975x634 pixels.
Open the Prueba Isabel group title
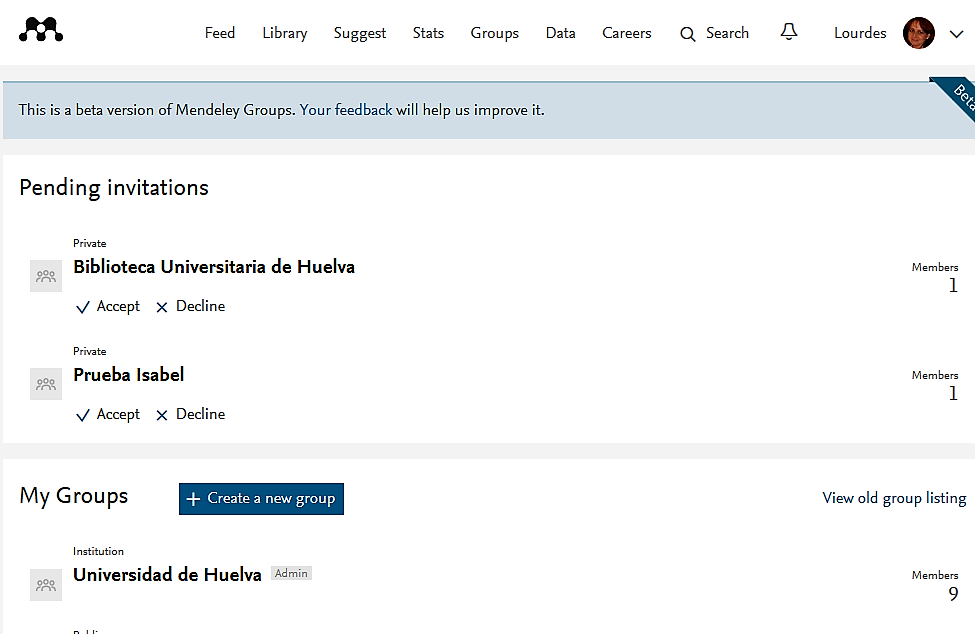[129, 375]
